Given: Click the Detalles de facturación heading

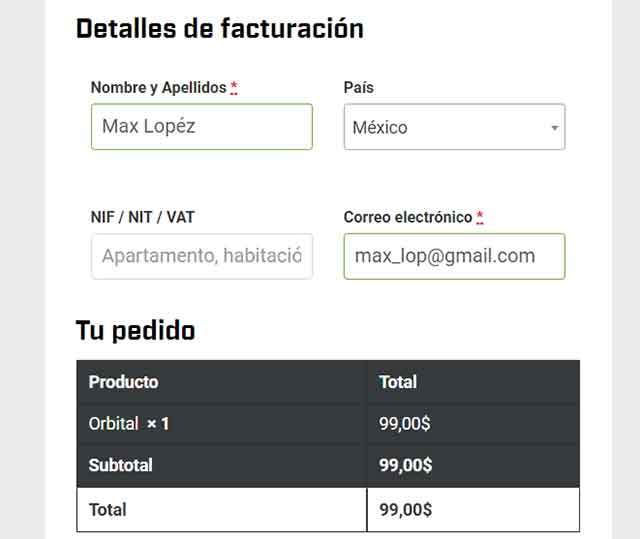Looking at the screenshot, I should (x=219, y=28).
